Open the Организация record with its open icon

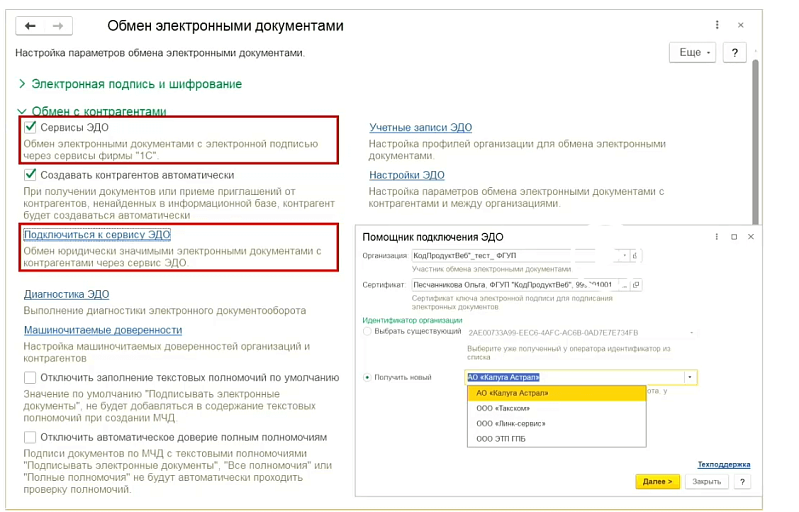[635, 256]
